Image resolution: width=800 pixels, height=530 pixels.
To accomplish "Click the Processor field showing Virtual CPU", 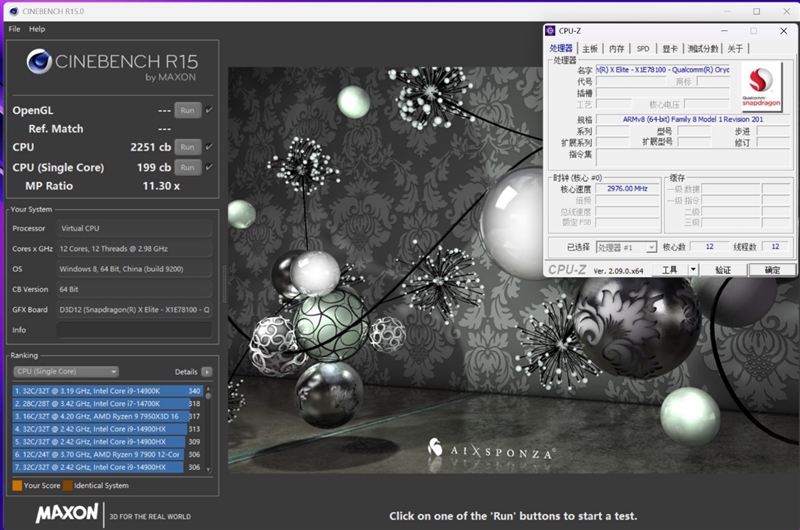I will click(134, 228).
